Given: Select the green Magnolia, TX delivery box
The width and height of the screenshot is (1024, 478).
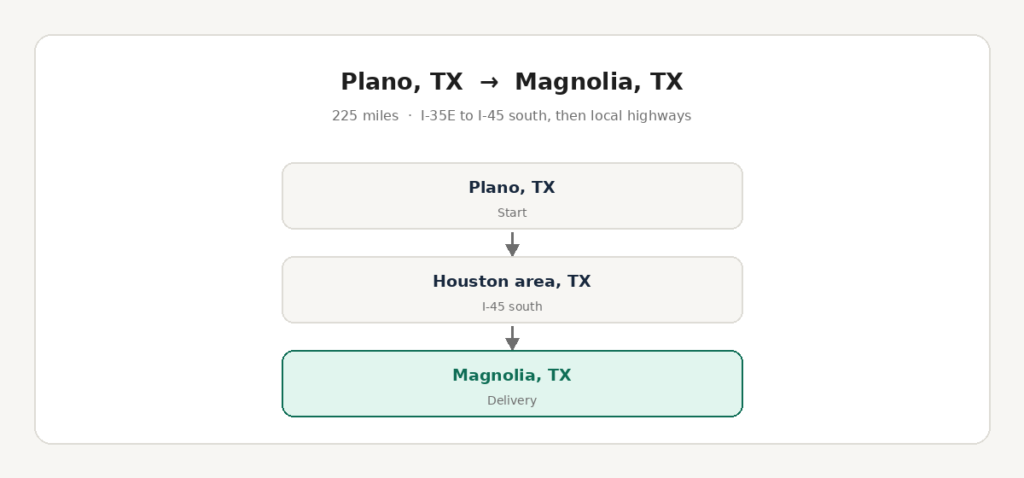Looking at the screenshot, I should click(512, 384).
